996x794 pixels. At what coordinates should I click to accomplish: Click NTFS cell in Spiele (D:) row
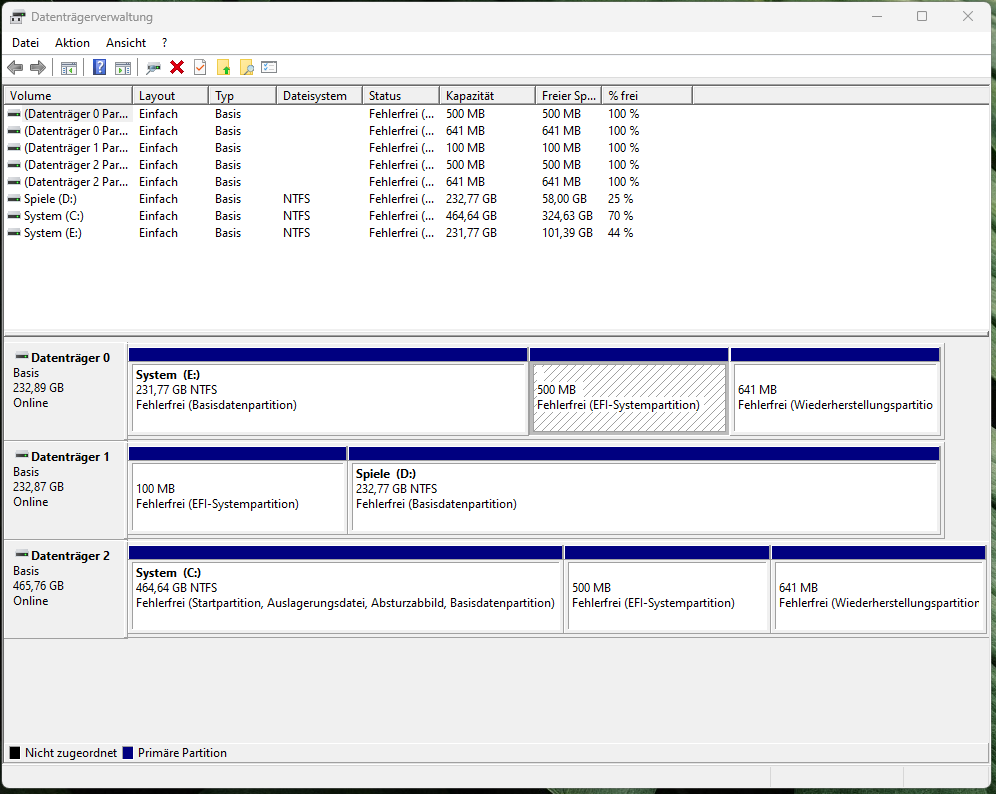297,199
